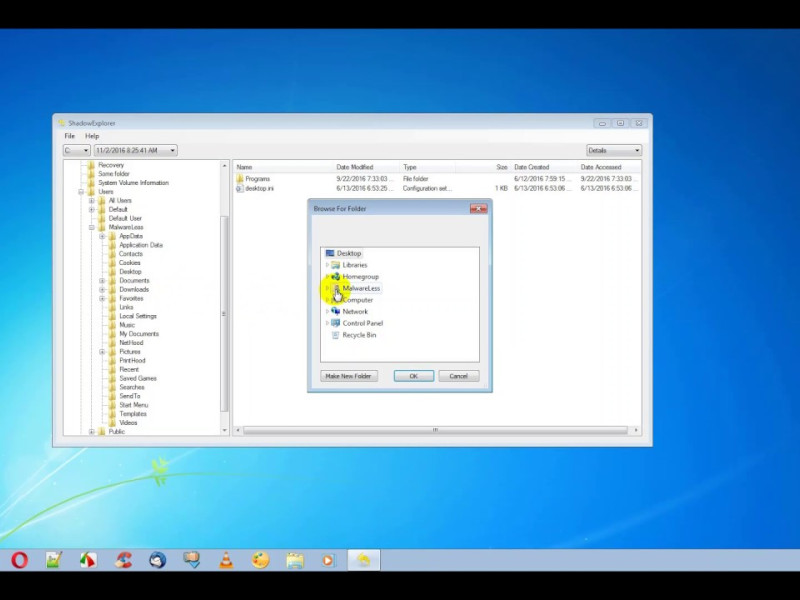The image size is (800, 600).
Task: Expand the Network node in Browse dialog
Action: tap(327, 311)
